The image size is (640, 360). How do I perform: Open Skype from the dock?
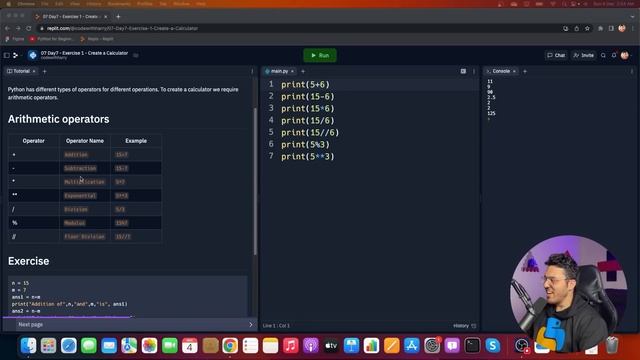pyautogui.click(x=493, y=346)
